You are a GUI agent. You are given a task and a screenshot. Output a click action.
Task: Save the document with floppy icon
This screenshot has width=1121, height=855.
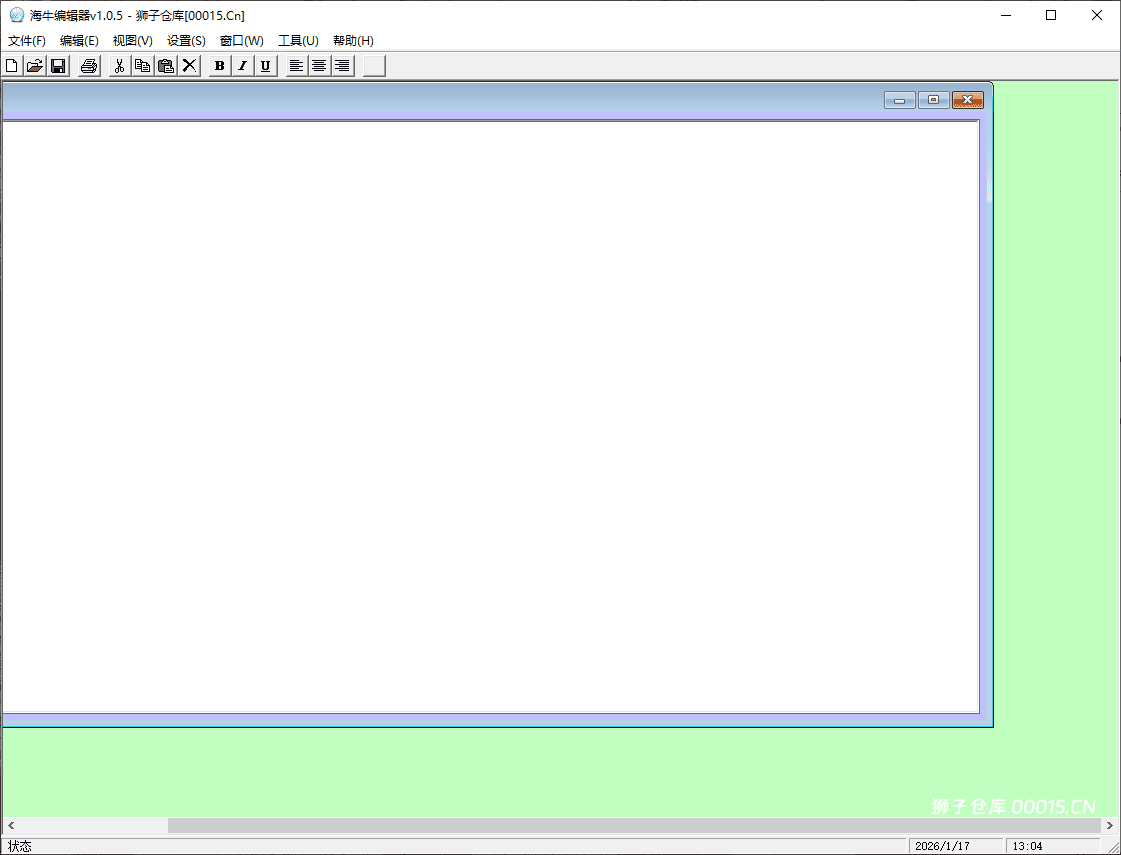coord(58,66)
